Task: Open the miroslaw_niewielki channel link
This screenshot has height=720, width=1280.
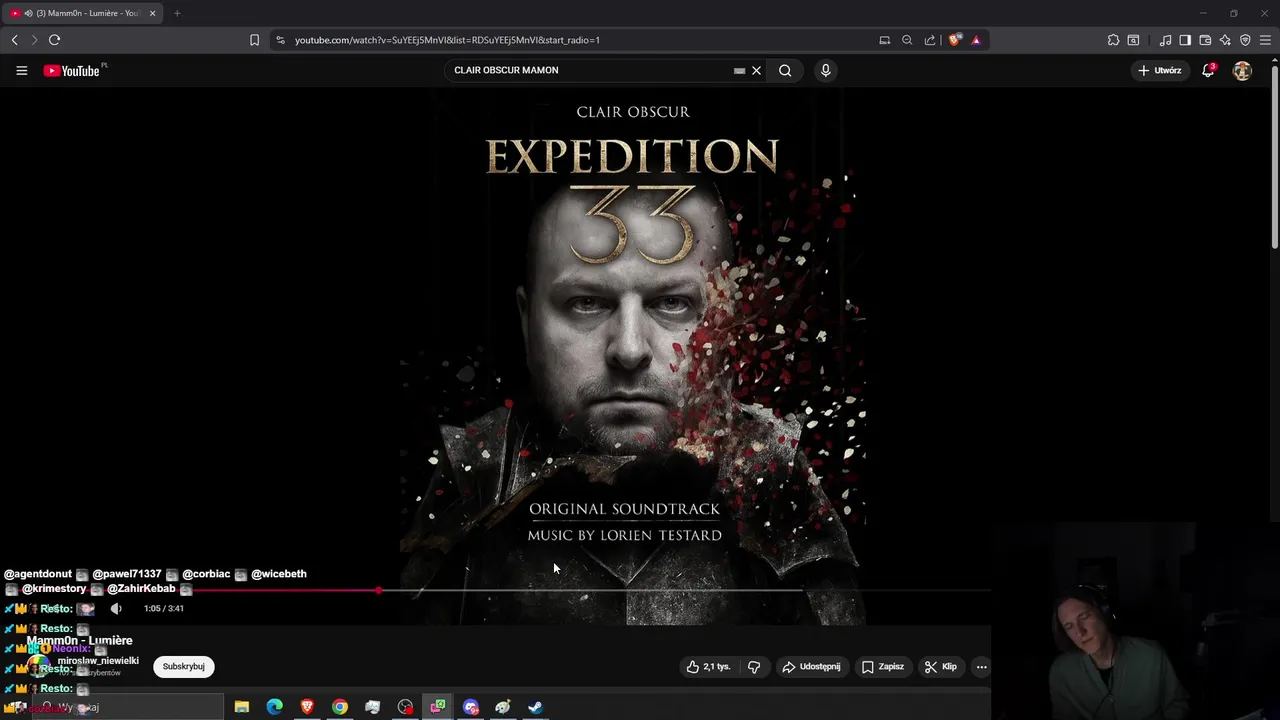Action: 98,661
